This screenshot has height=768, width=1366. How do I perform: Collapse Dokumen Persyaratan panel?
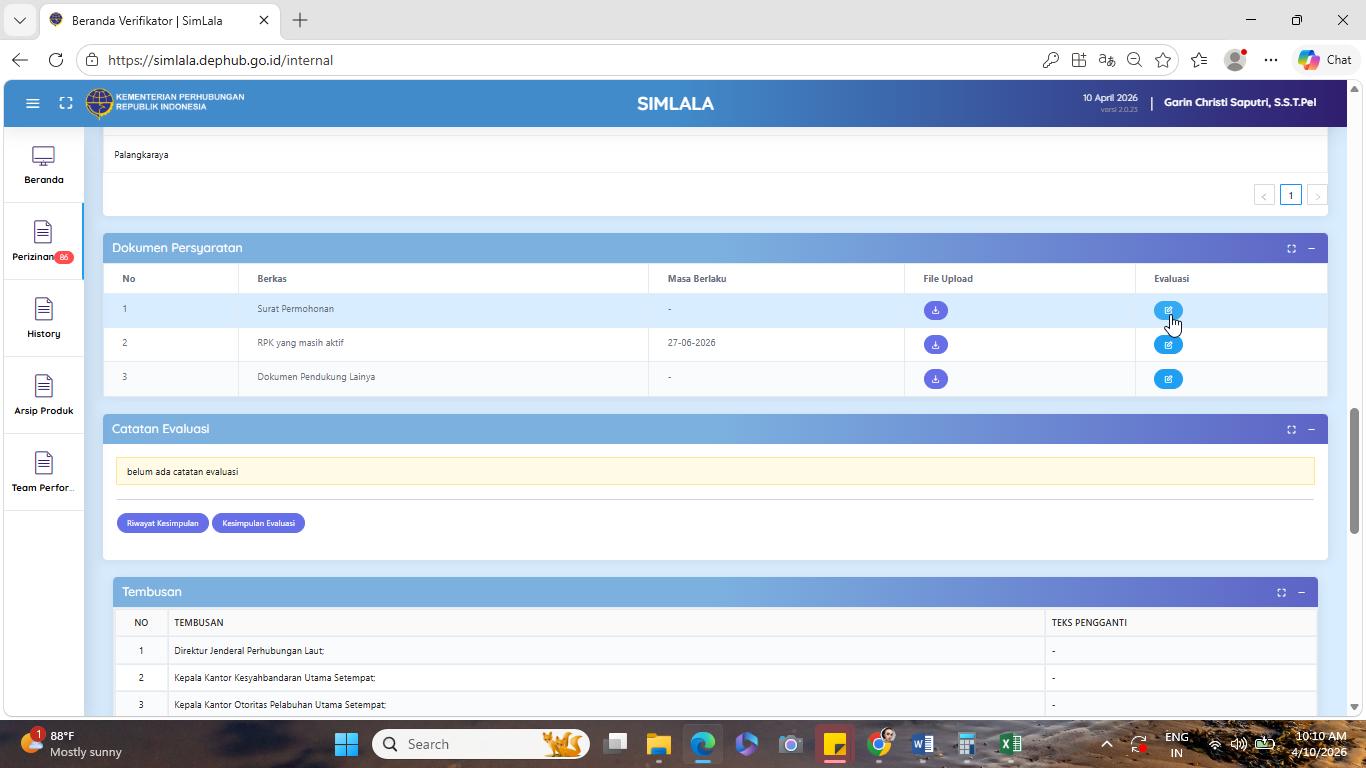click(1311, 248)
